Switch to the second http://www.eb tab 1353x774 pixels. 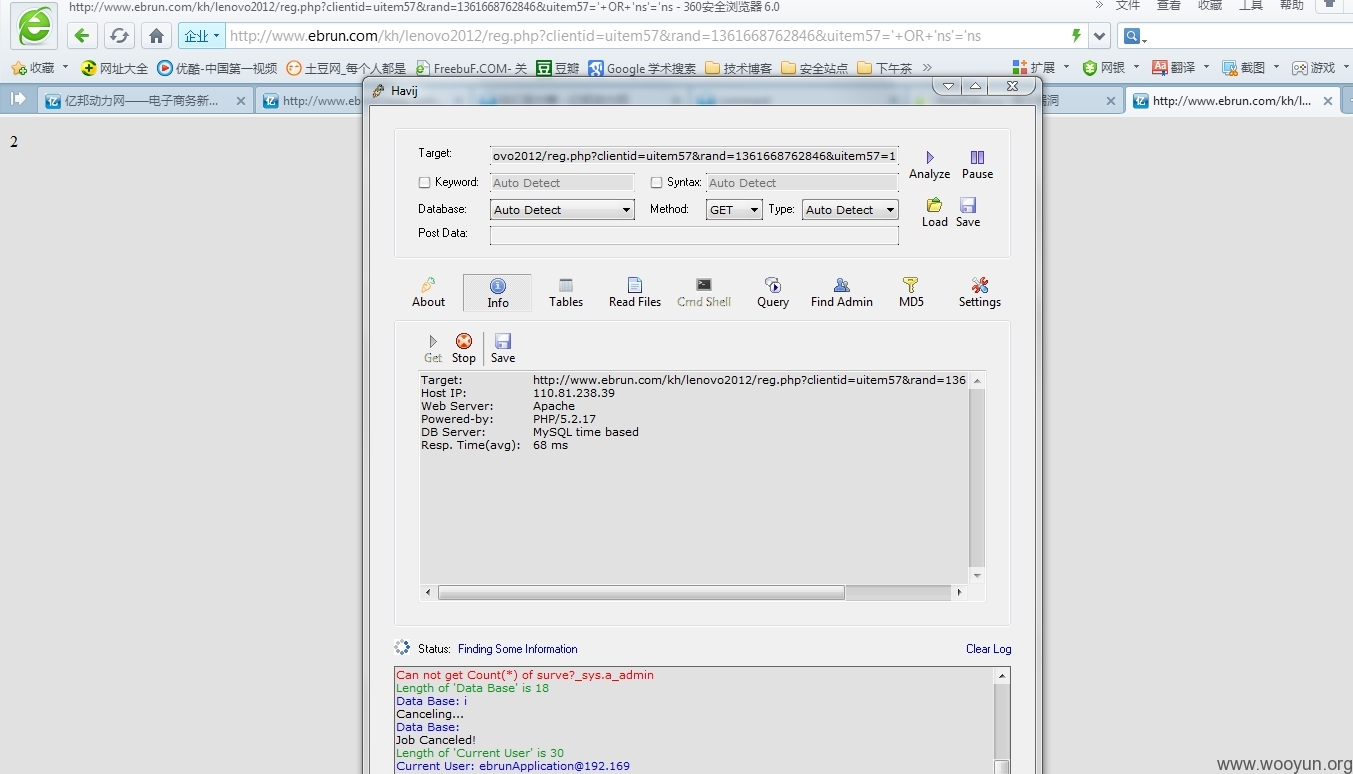tap(312, 101)
